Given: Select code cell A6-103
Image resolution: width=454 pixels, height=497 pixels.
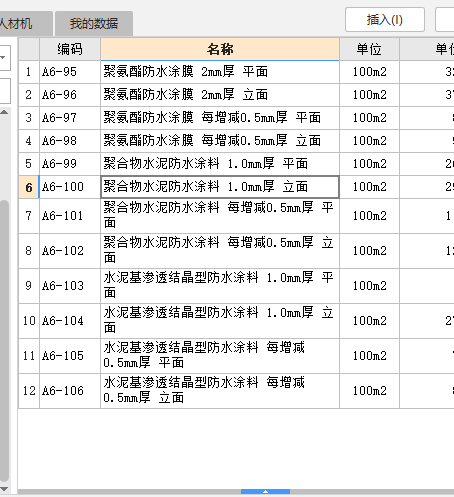Looking at the screenshot, I should [x=70, y=286].
